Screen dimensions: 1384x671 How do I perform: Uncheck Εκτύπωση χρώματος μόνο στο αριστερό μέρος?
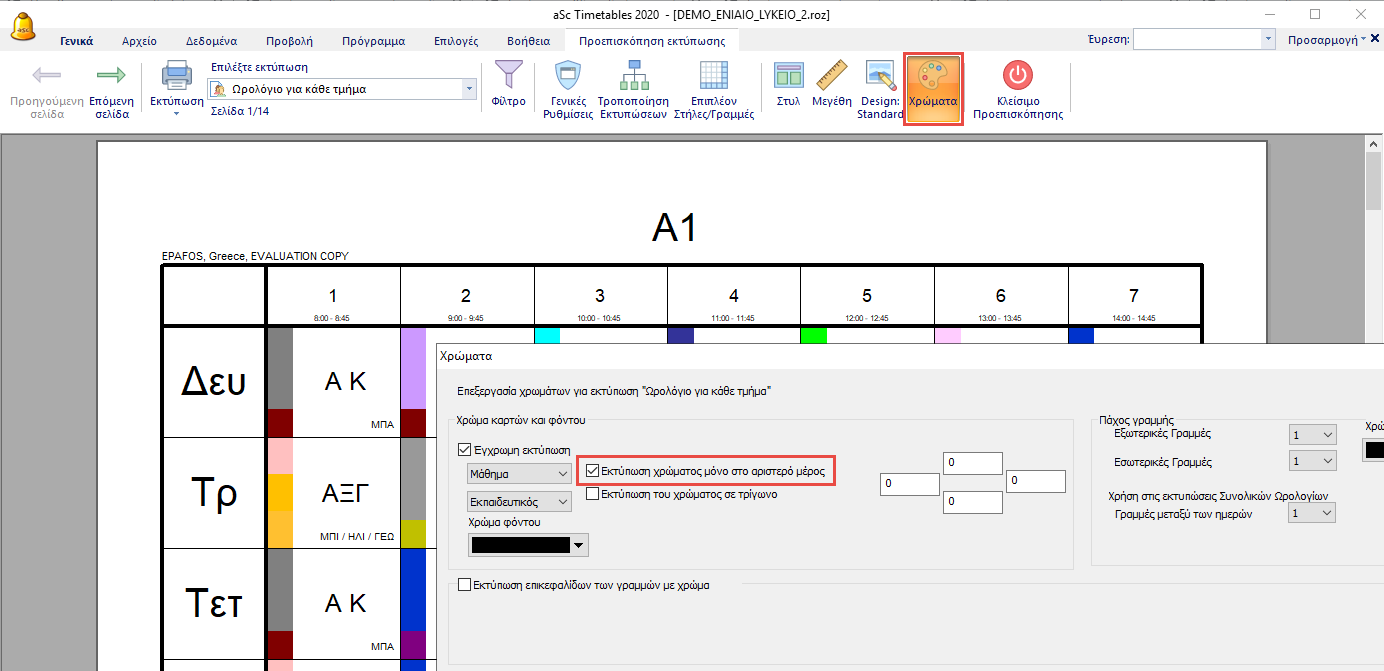[x=593, y=470]
